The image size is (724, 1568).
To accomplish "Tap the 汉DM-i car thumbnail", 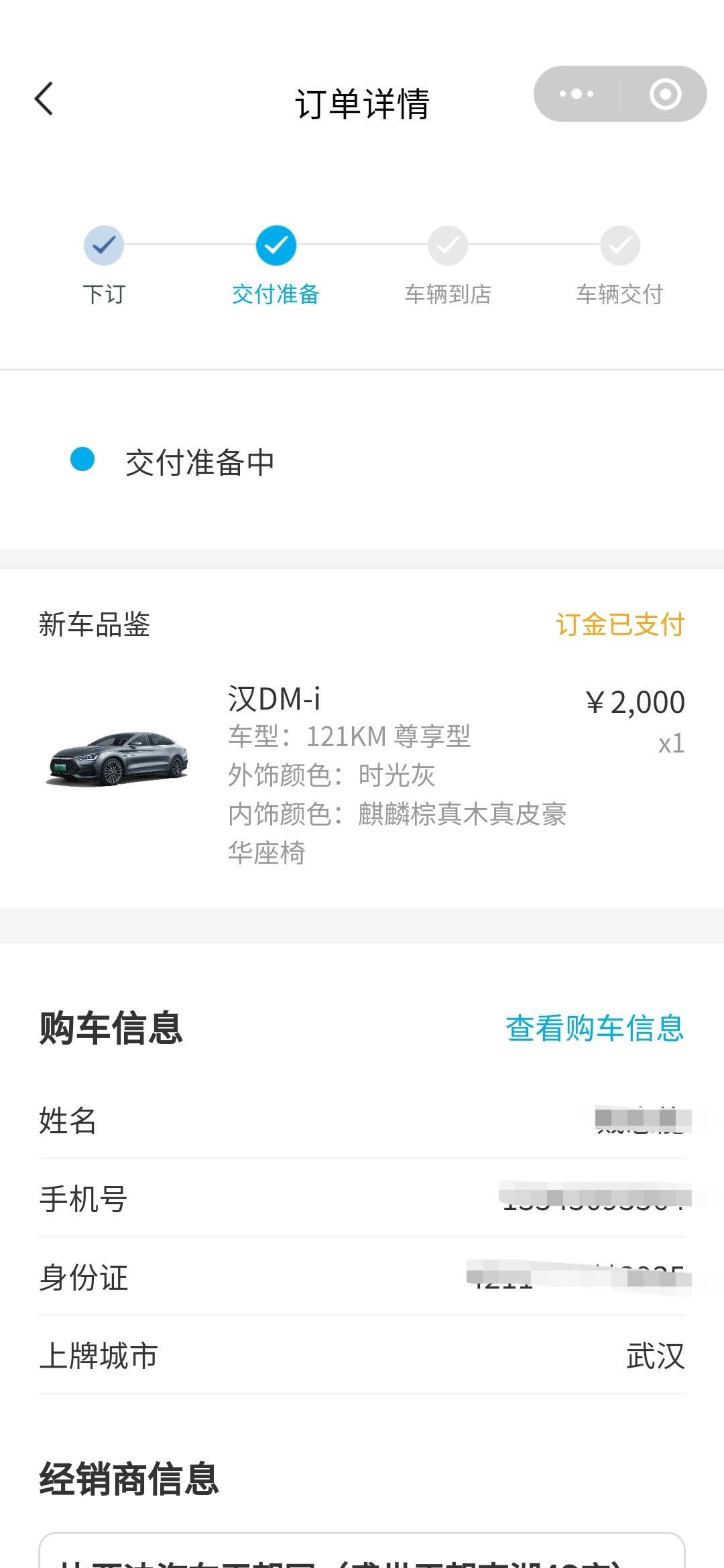I will coord(117,759).
